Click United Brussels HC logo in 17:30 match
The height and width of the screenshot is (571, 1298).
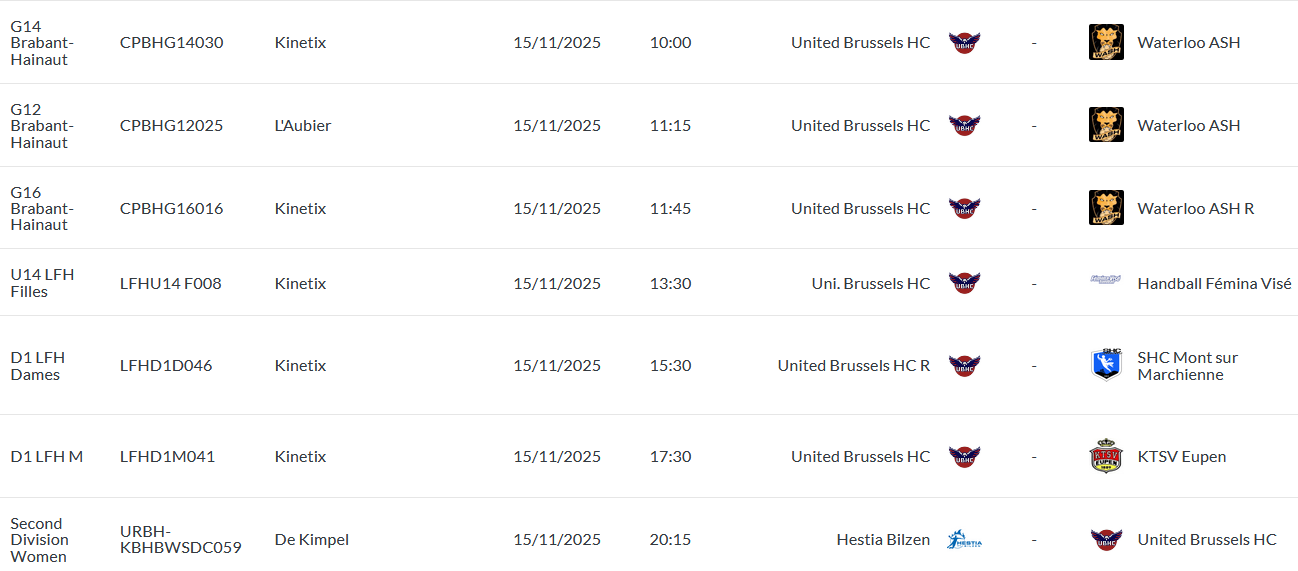tap(964, 457)
